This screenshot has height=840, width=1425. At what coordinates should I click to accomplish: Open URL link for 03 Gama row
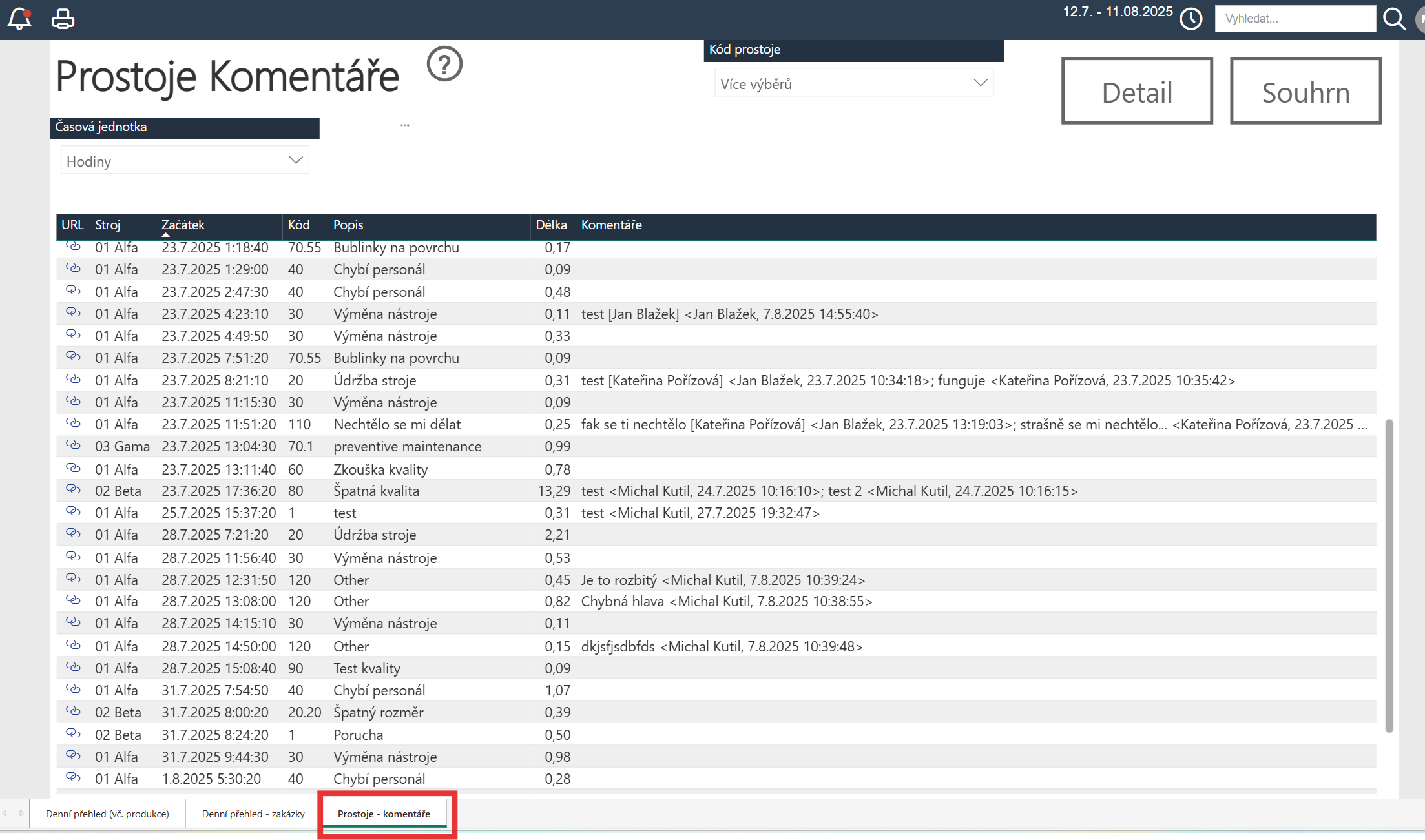73,445
